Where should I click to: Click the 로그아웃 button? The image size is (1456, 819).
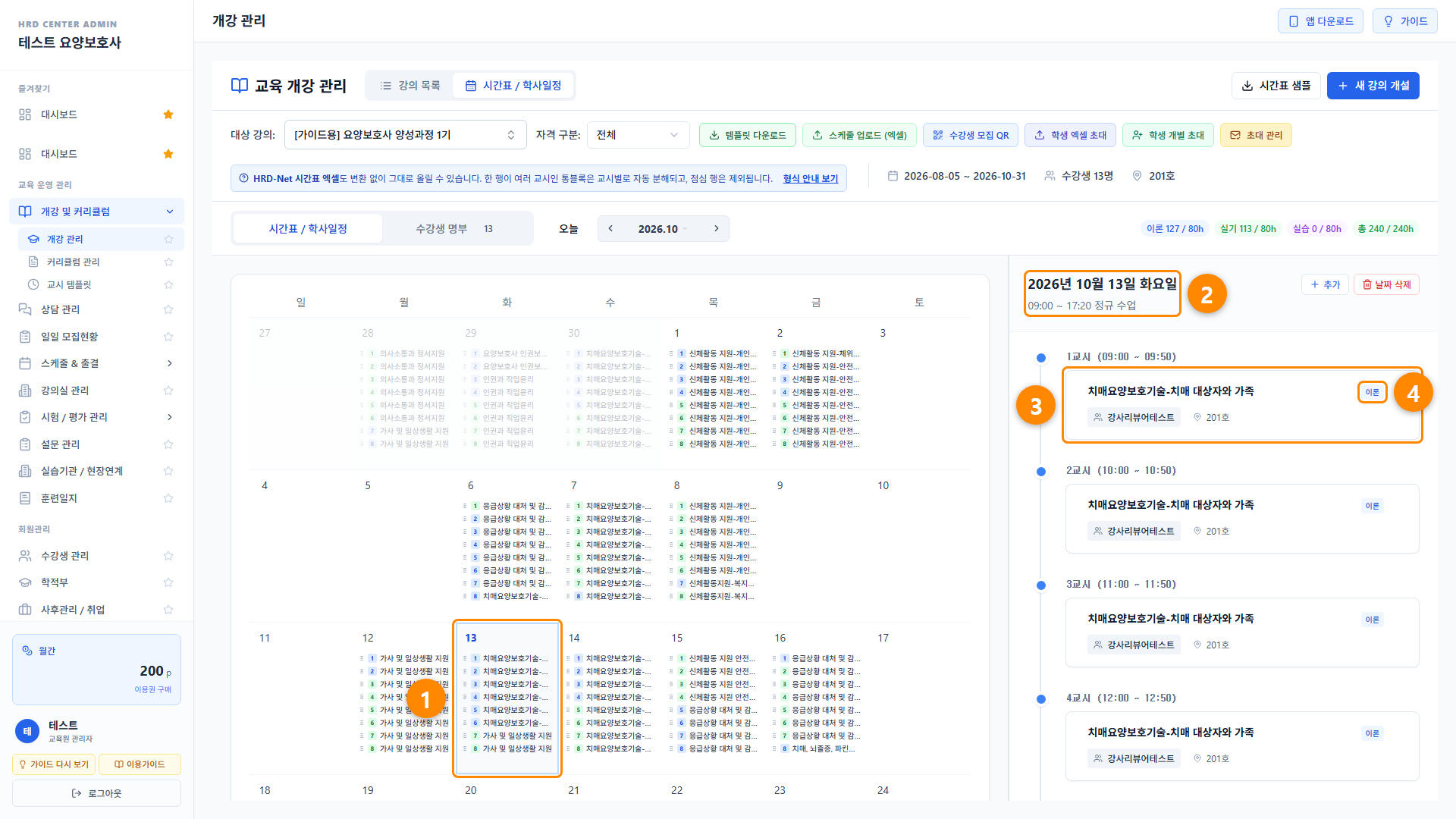96,793
